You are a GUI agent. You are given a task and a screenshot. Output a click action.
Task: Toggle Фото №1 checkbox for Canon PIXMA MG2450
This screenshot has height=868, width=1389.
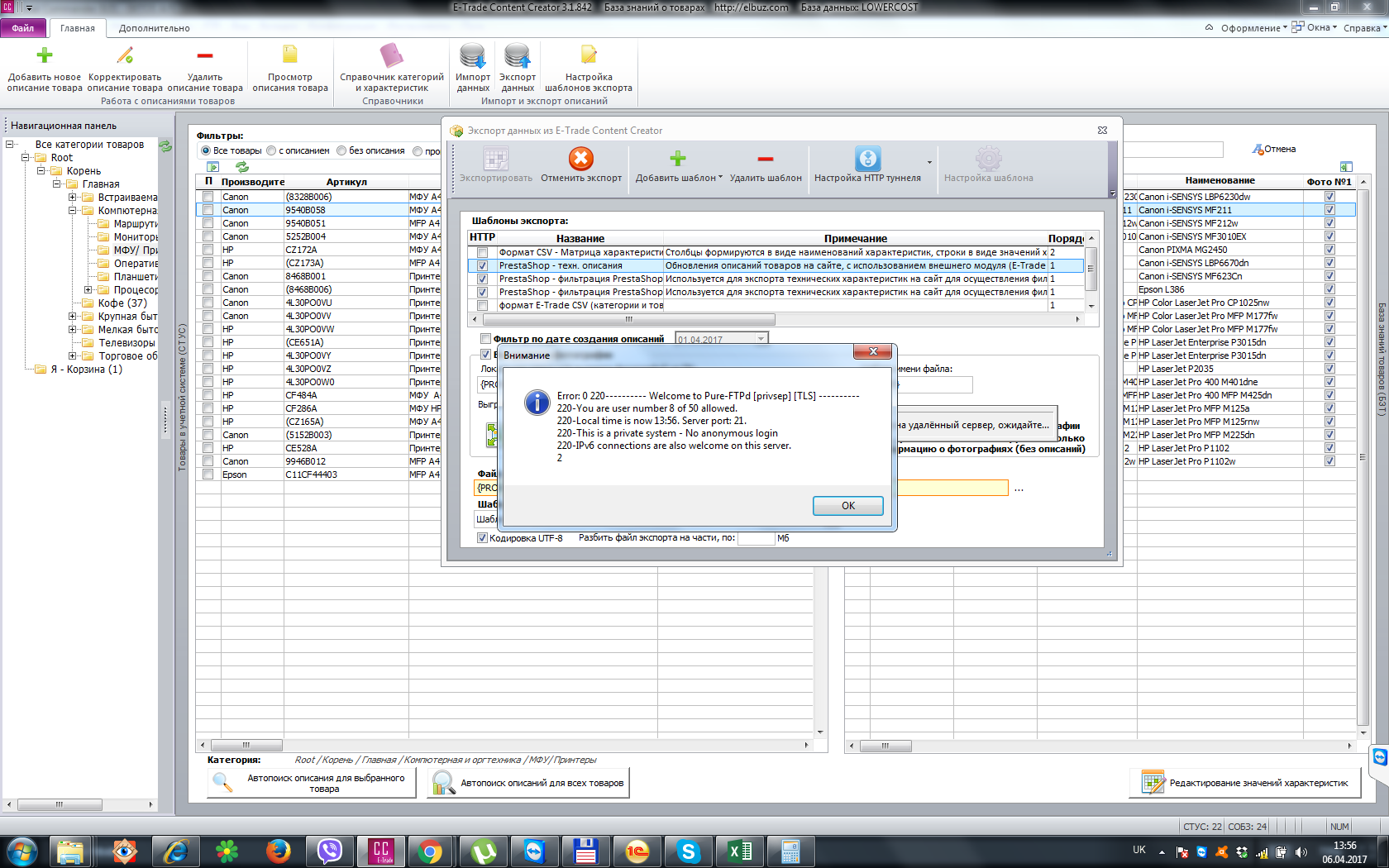coord(1329,250)
